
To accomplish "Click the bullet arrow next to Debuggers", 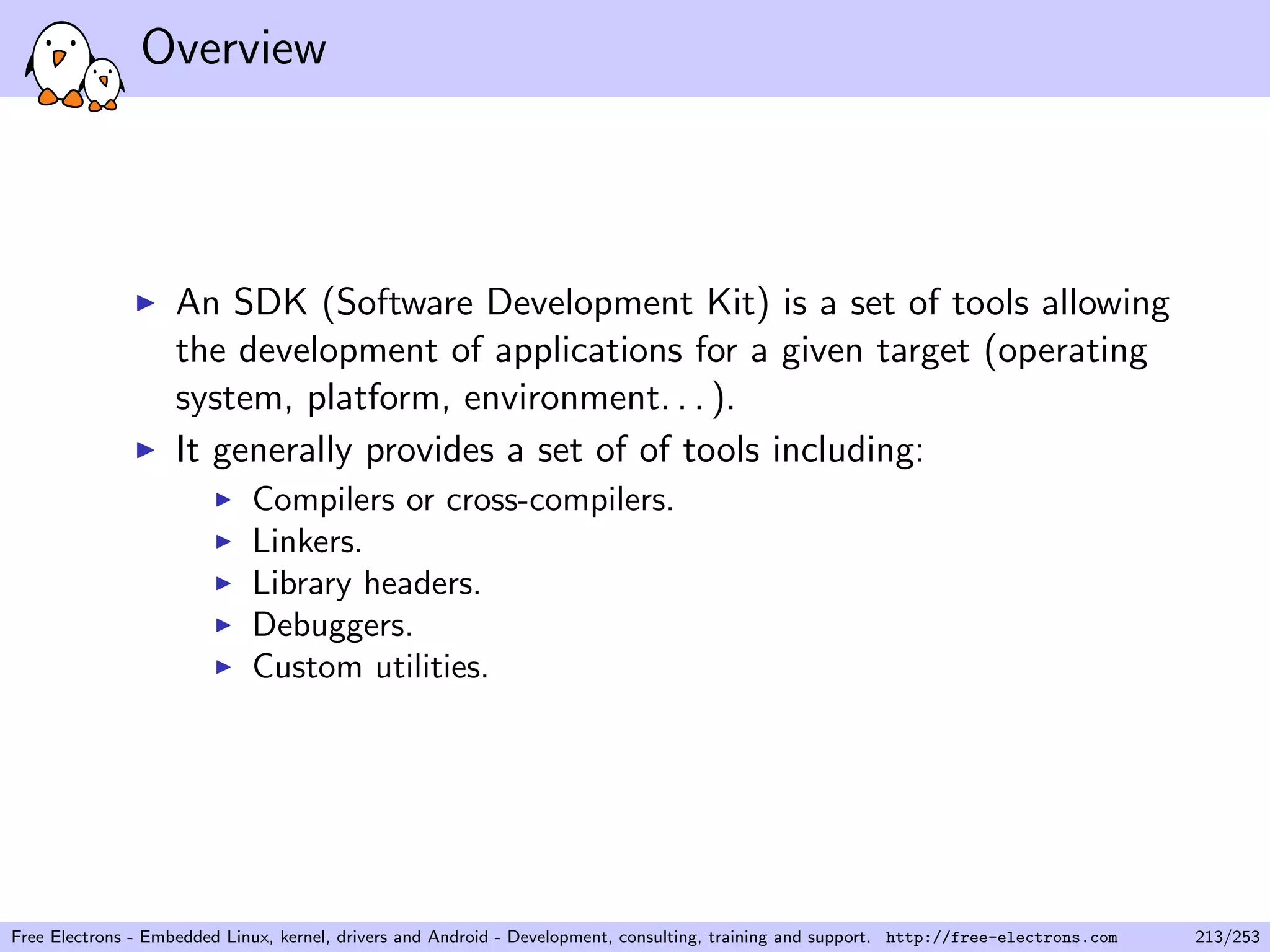I will point(223,625).
